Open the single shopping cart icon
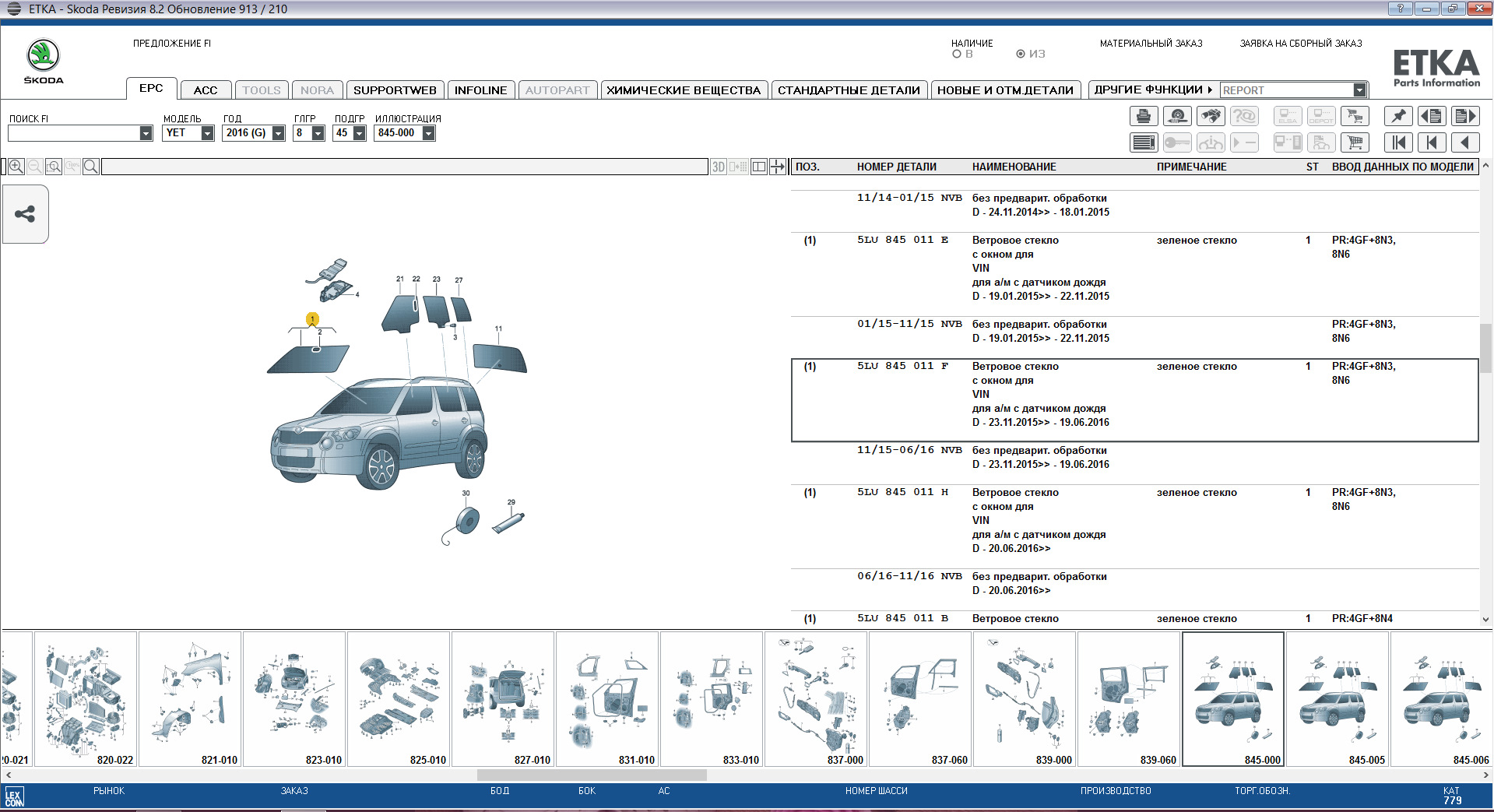This screenshot has width=1494, height=812. [x=1355, y=142]
